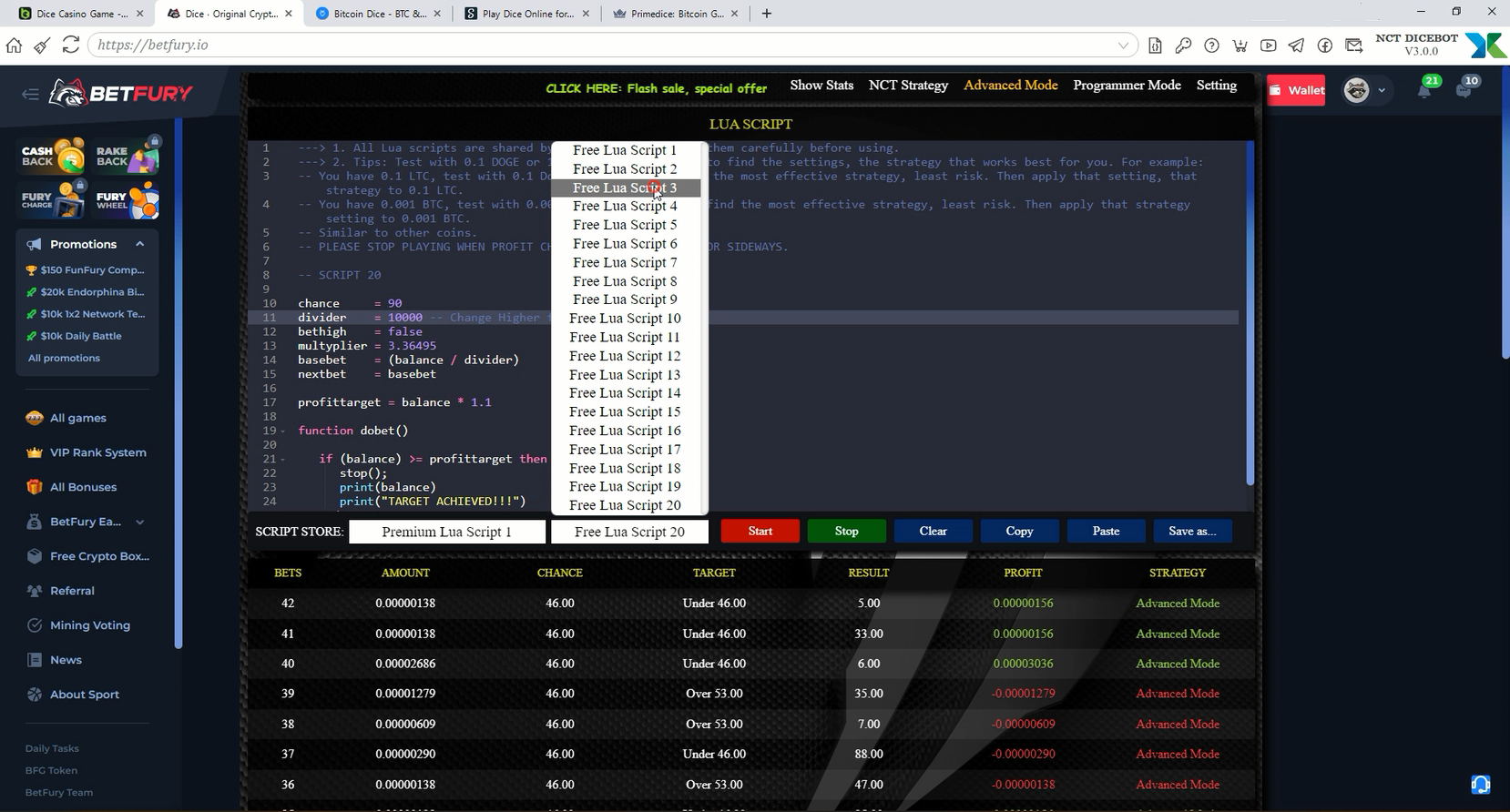Click the Lua editor vertical scrollbar
Viewport: 1510px width, 812px height.
pos(1250,312)
